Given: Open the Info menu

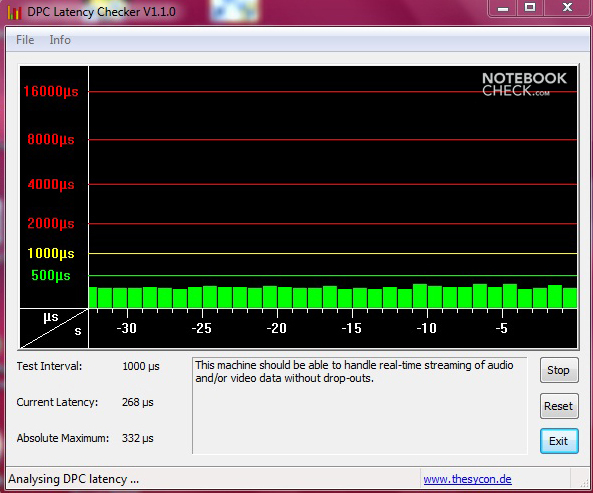Looking at the screenshot, I should click(60, 40).
